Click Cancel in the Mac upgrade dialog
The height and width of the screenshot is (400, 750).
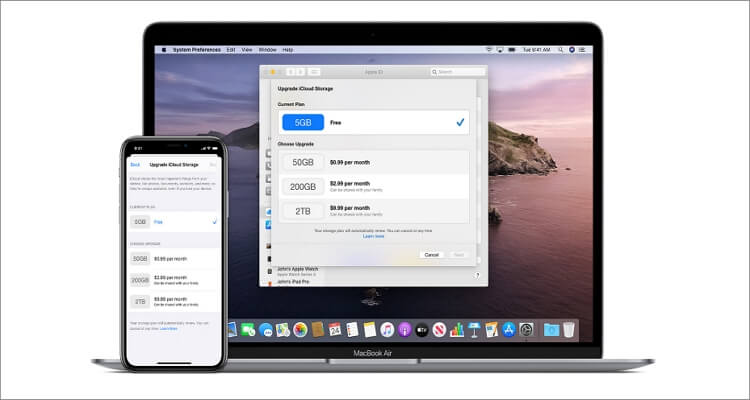431,255
